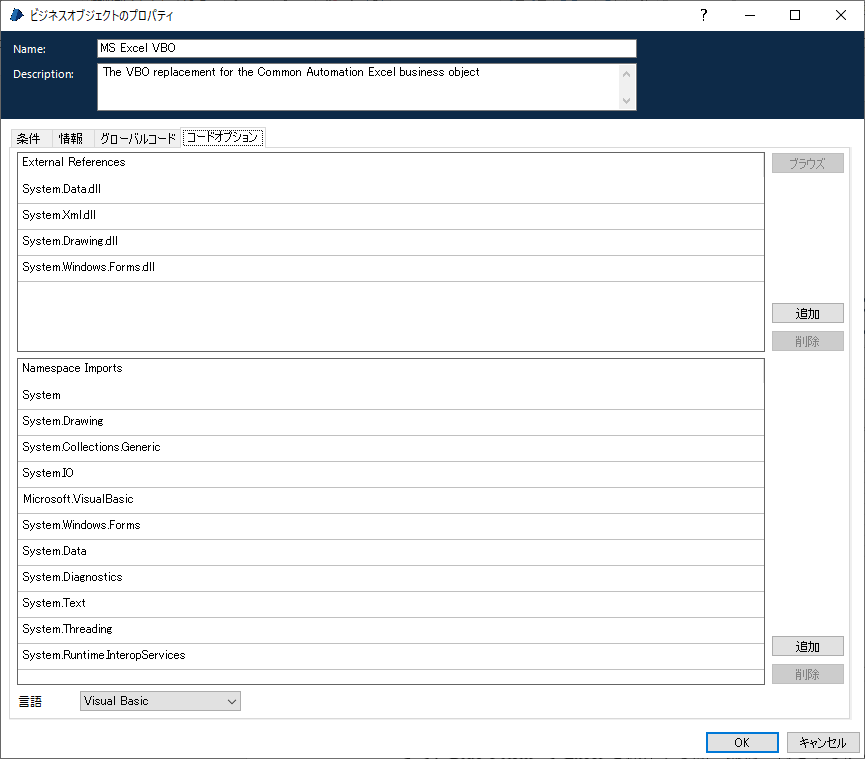
Task: Click 削除 button for Namespace Imports
Action: [808, 674]
